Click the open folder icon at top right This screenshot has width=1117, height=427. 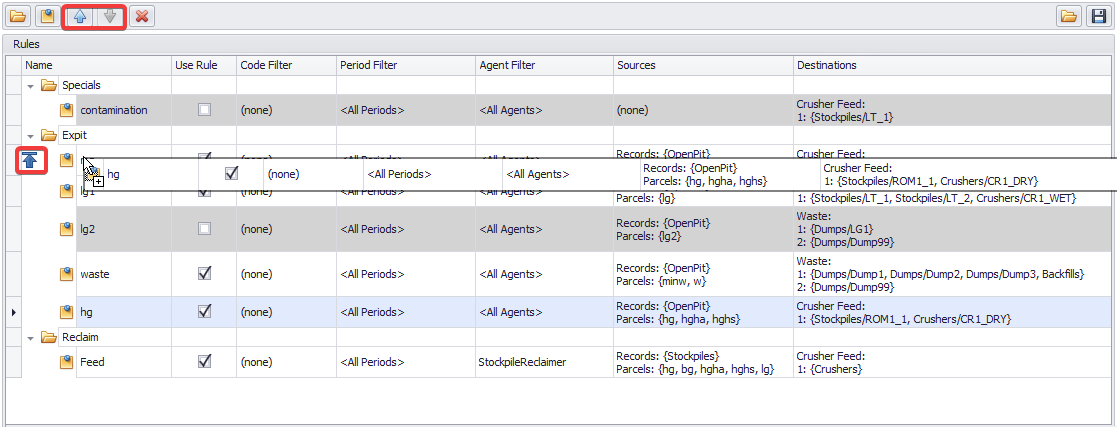(x=1069, y=16)
